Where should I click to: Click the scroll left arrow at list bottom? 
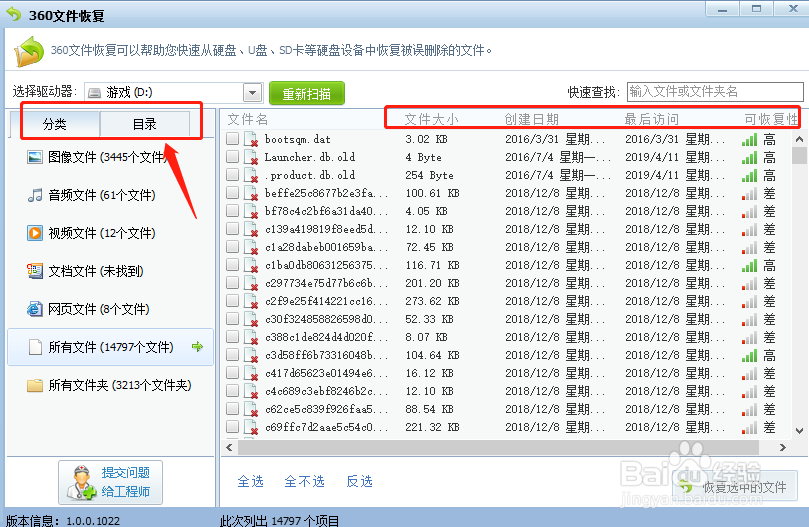pos(229,448)
